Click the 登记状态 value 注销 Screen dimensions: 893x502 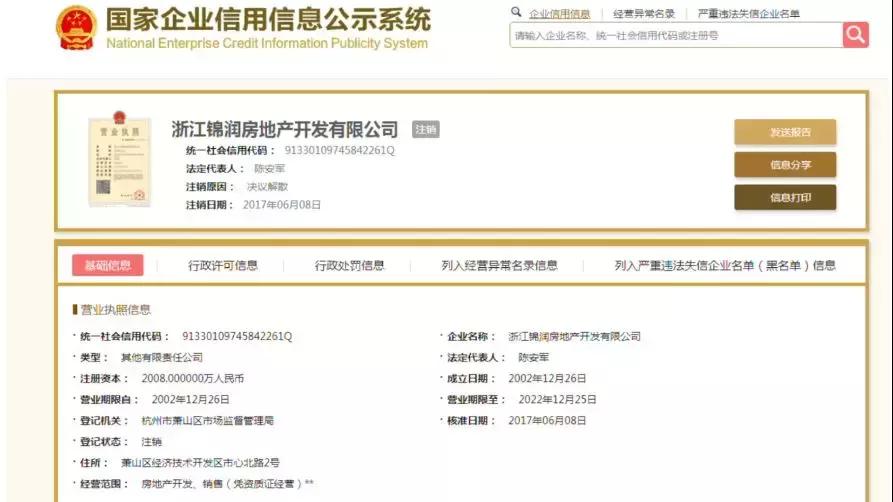point(151,442)
